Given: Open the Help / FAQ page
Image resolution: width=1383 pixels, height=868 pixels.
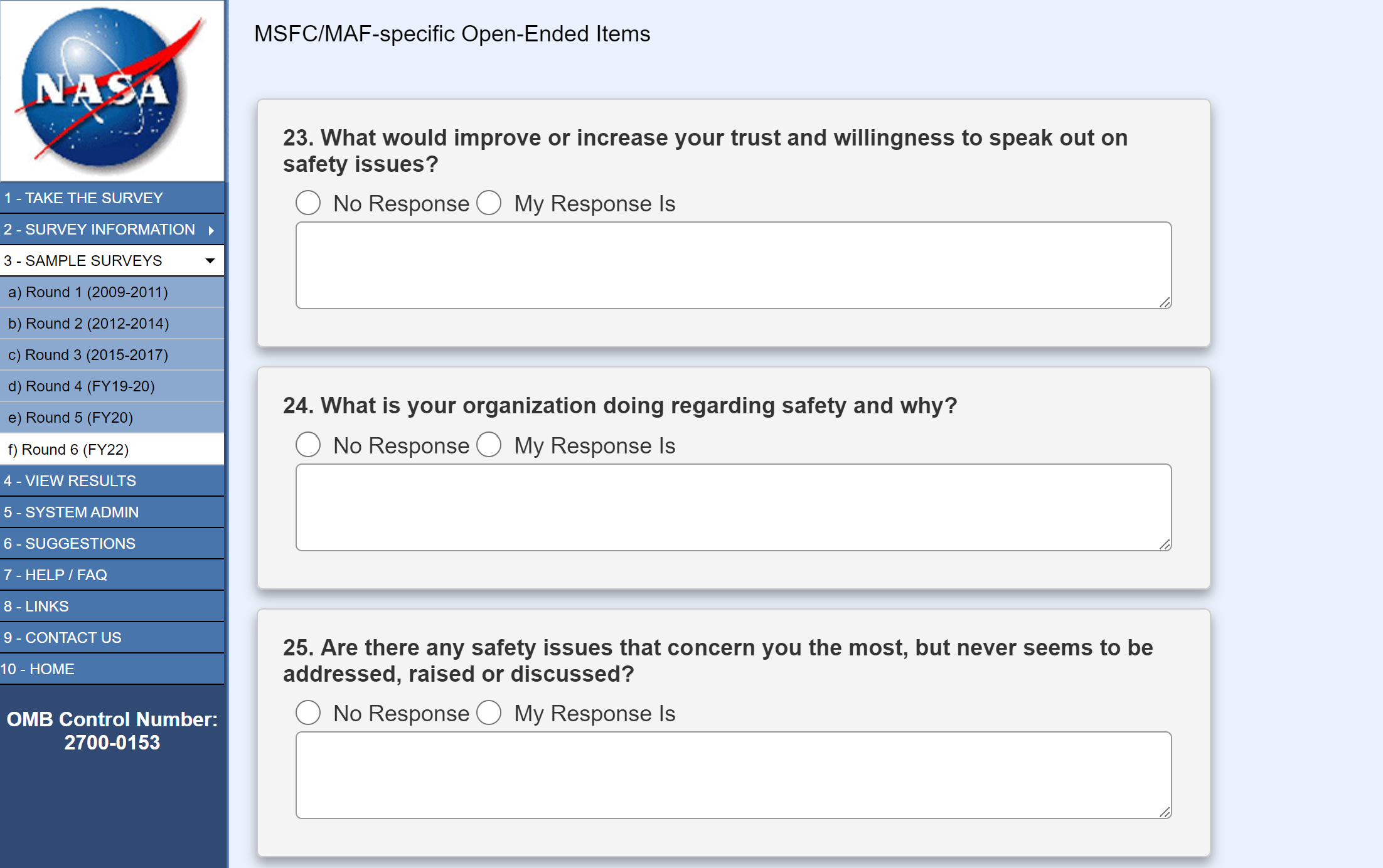Looking at the screenshot, I should click(x=55, y=575).
